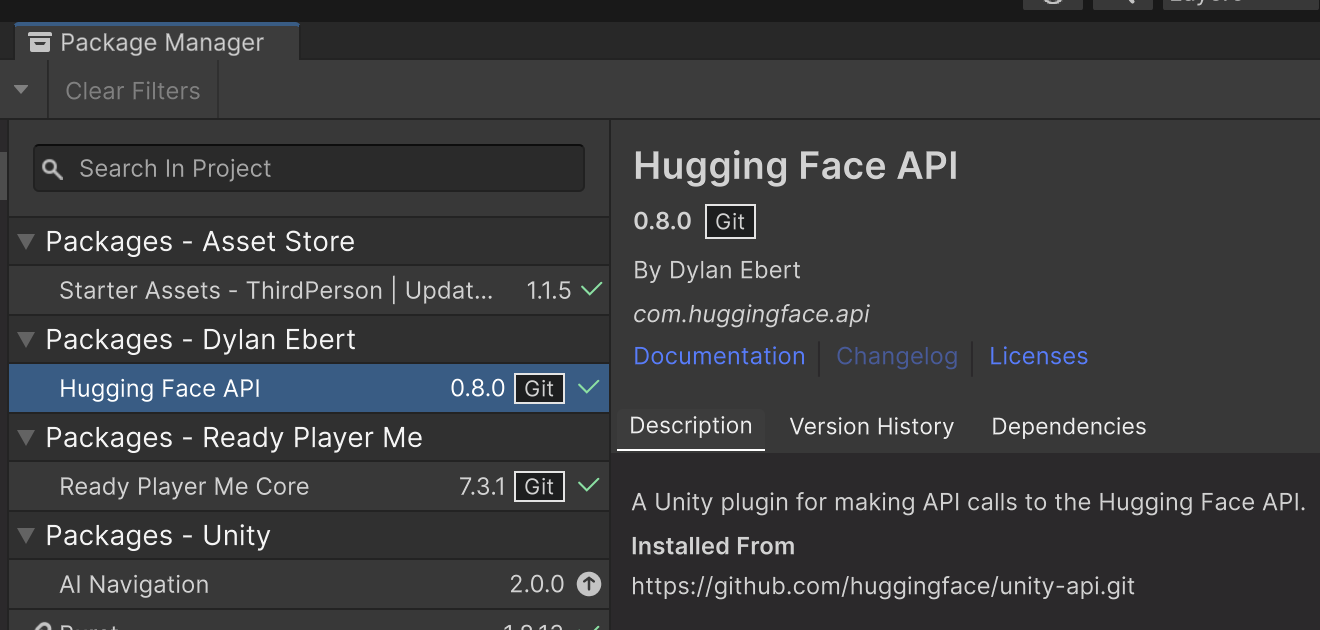This screenshot has width=1320, height=630.
Task: Click the update arrow icon on AI Navigation row
Action: 590,584
